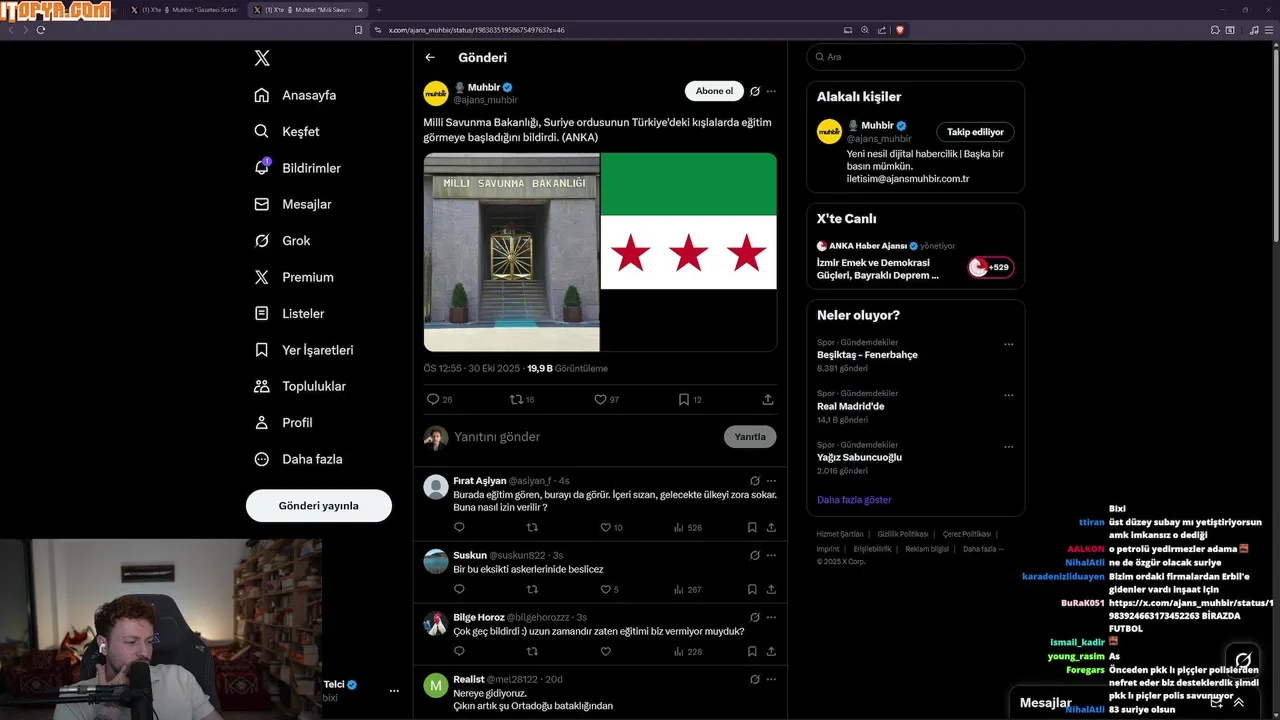Open more options on Realist's reply
This screenshot has width=1280, height=720.
[771, 679]
